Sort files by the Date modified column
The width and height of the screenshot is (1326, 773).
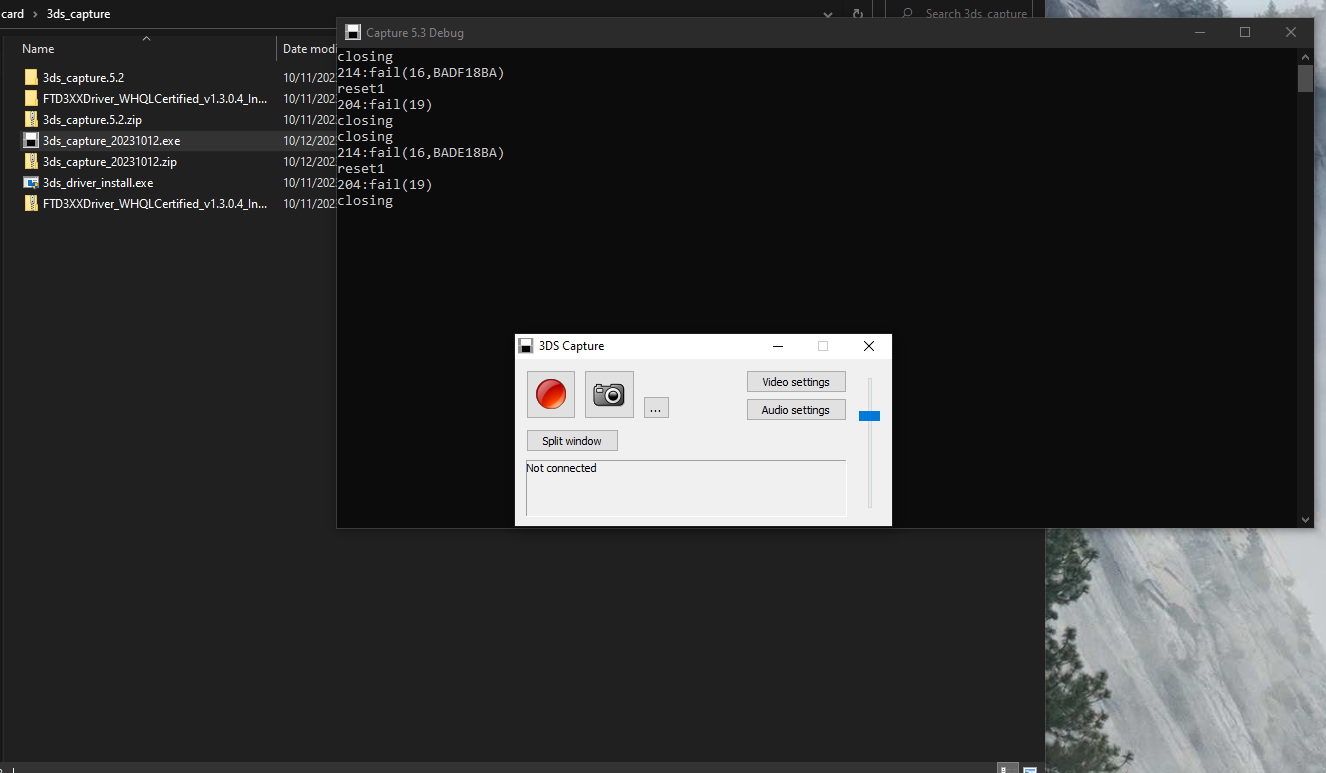[308, 48]
